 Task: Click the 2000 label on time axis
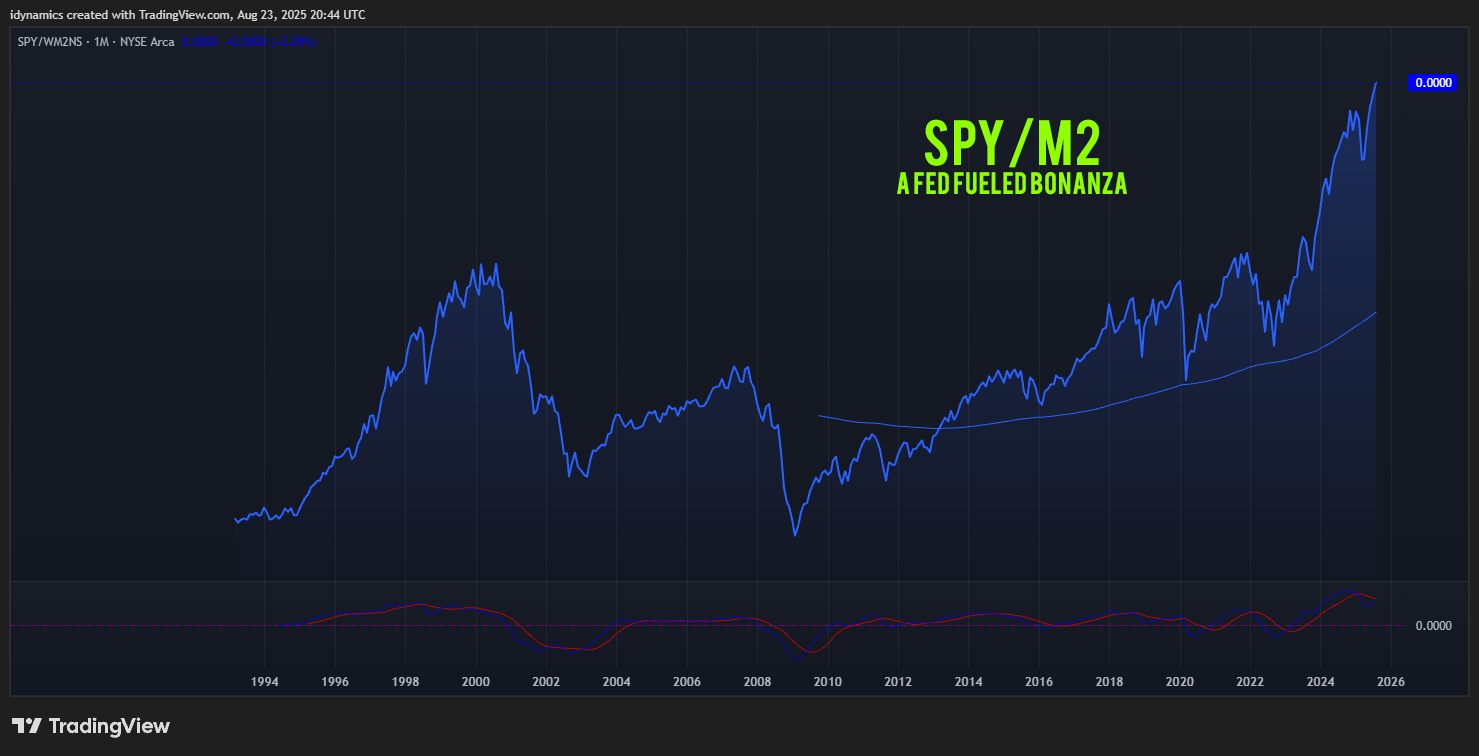coord(476,682)
